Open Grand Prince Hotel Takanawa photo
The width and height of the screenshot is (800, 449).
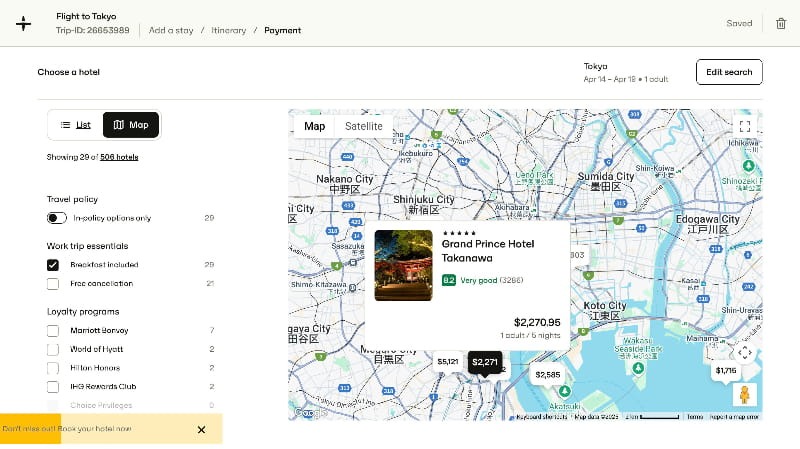tap(403, 265)
